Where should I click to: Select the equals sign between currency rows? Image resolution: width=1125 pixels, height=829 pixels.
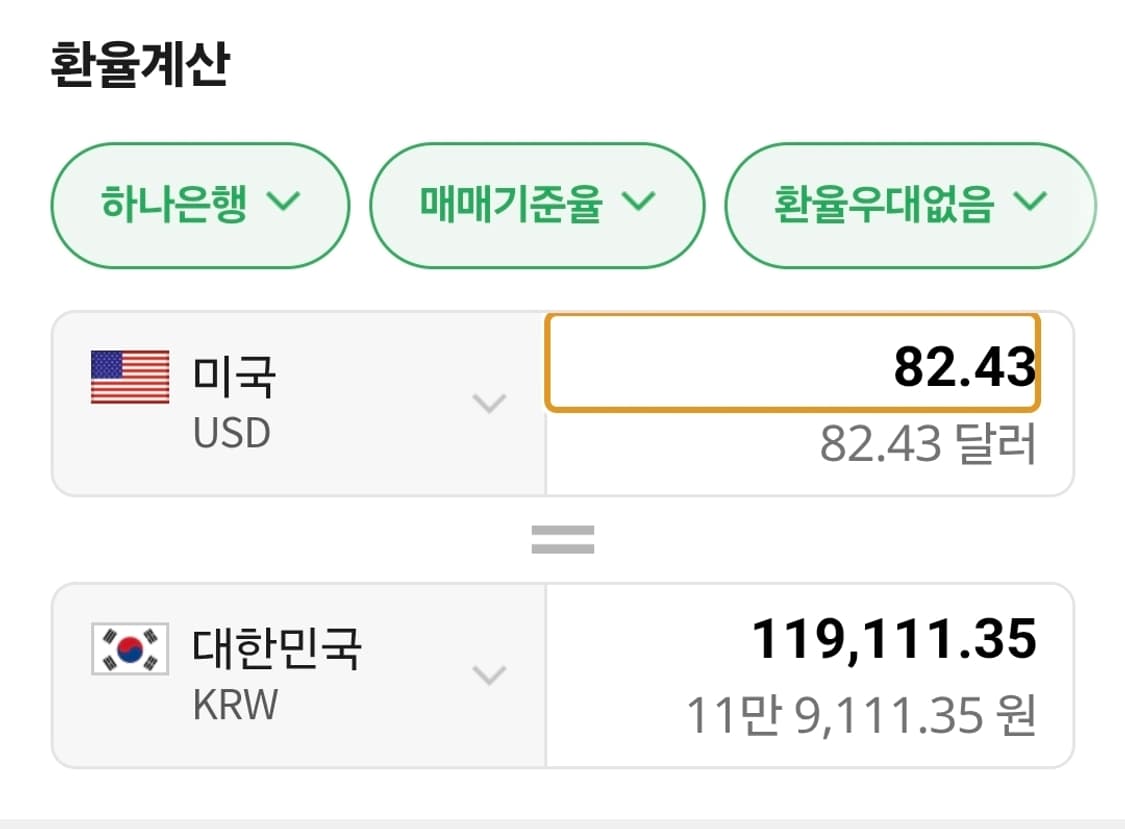(x=563, y=537)
